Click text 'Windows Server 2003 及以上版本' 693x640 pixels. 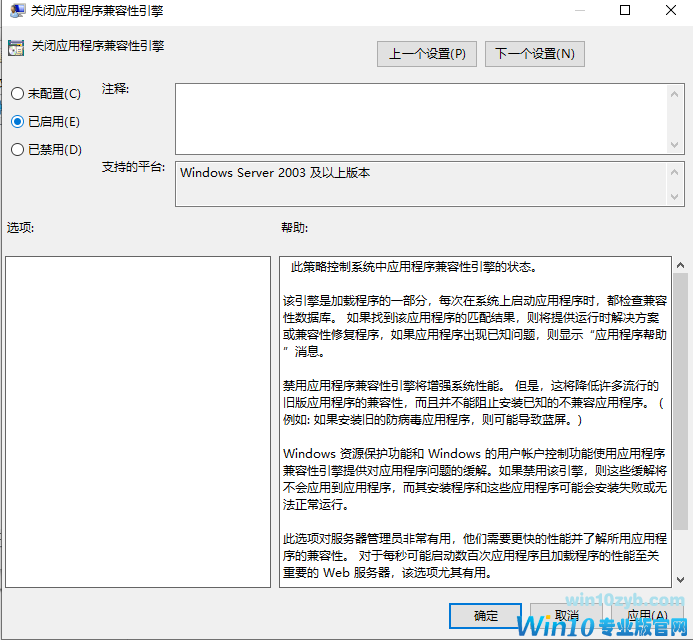point(275,172)
